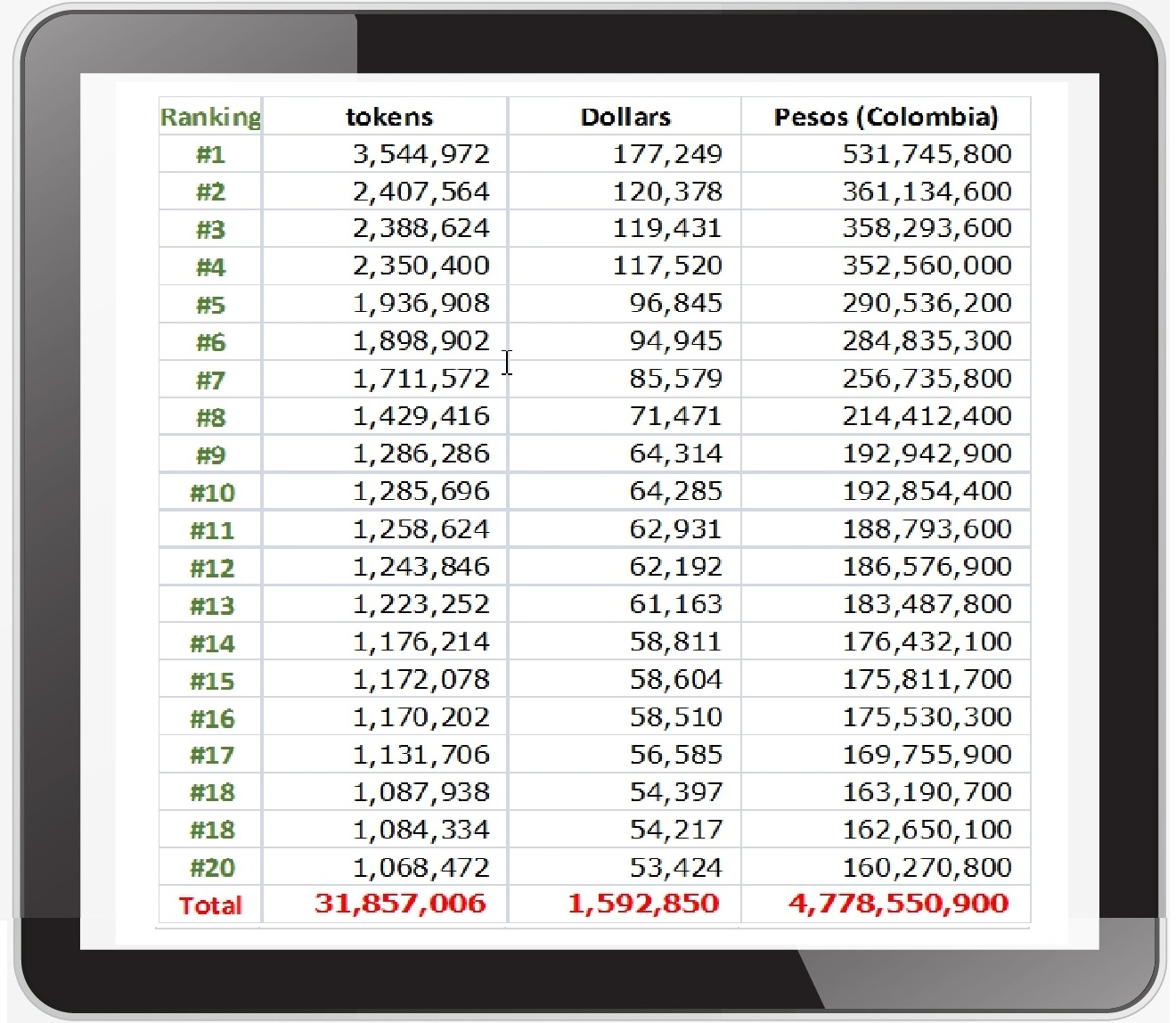Image resolution: width=1176 pixels, height=1023 pixels.
Task: Click tokens value 1,258,624
Action: [x=421, y=529]
